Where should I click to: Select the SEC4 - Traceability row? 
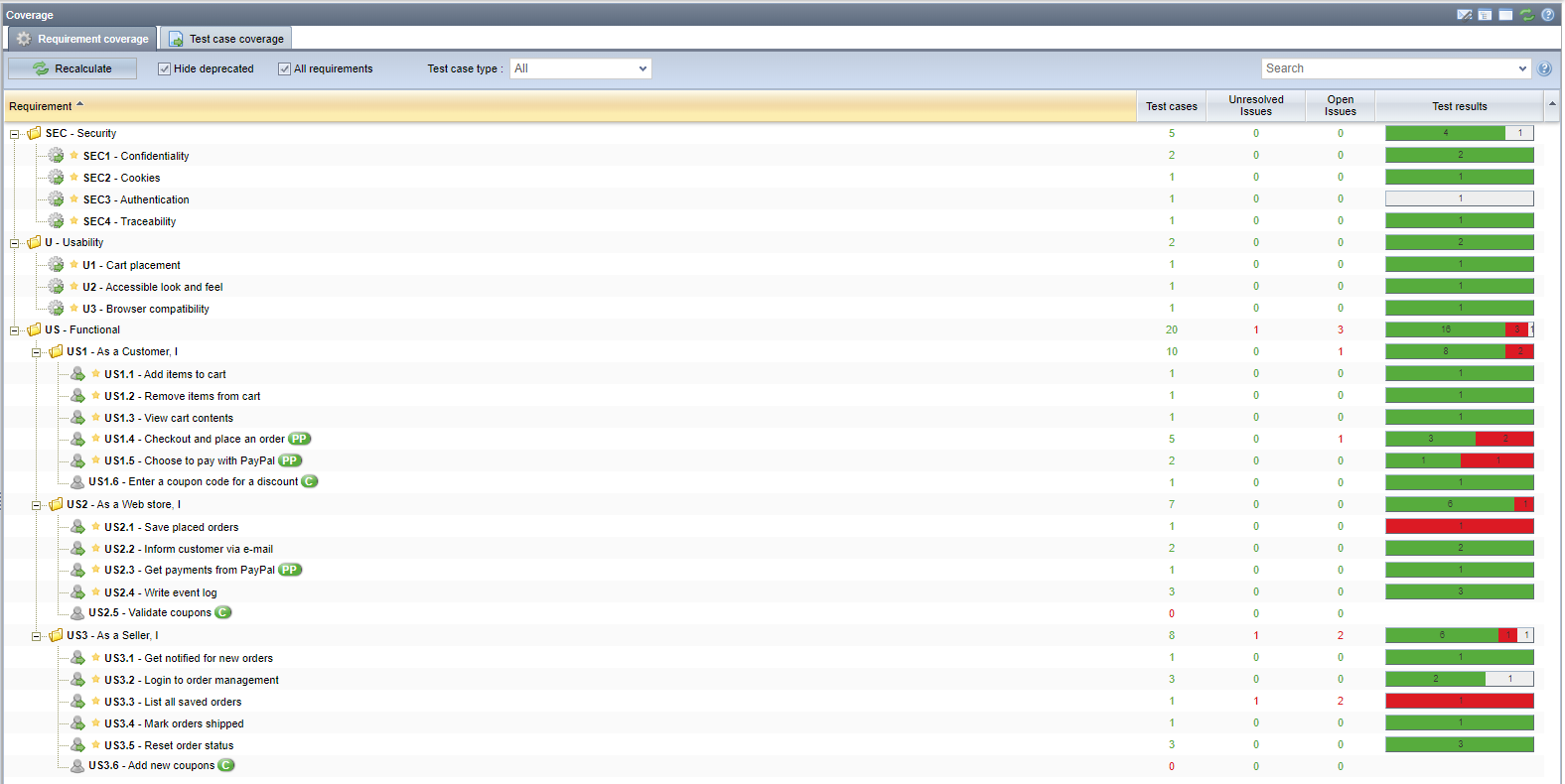tap(775, 220)
